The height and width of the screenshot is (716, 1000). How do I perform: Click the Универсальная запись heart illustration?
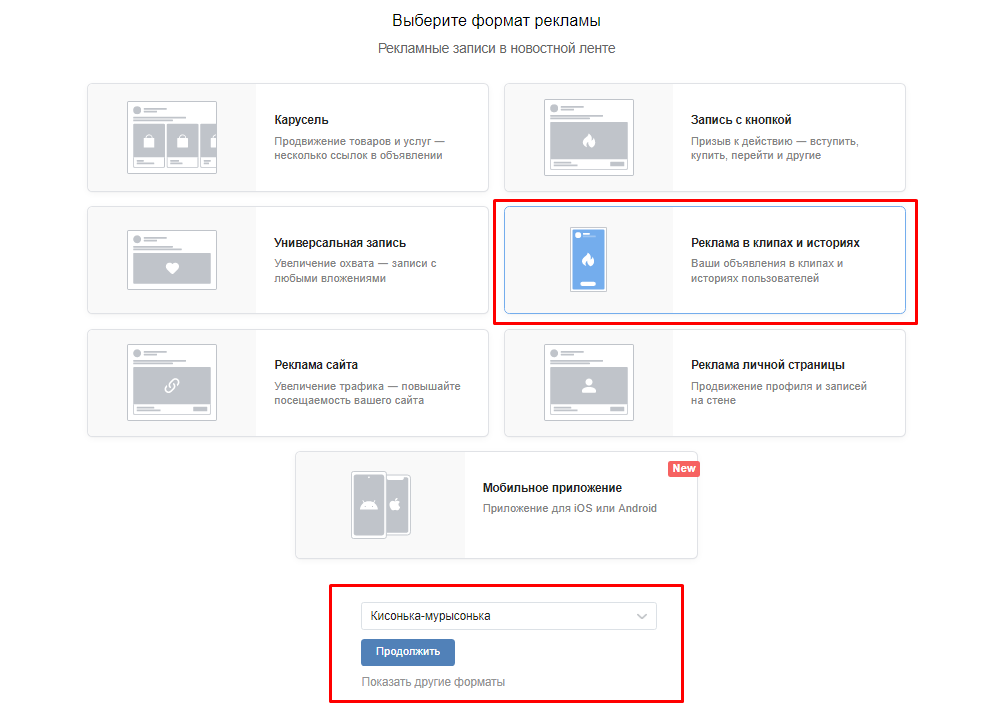point(172,260)
